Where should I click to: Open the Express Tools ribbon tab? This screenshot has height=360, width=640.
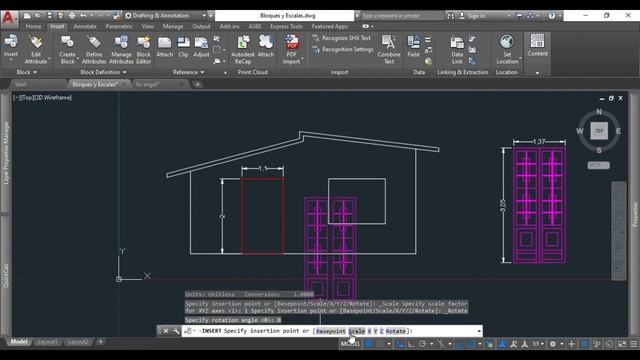(286, 27)
